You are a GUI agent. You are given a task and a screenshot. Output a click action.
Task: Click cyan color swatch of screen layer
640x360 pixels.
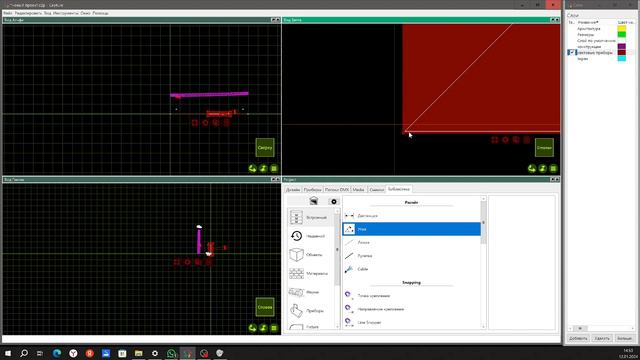pyautogui.click(x=622, y=58)
